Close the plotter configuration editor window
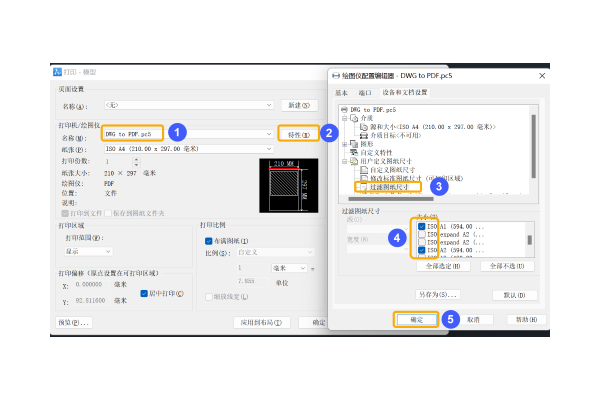 (x=542, y=76)
